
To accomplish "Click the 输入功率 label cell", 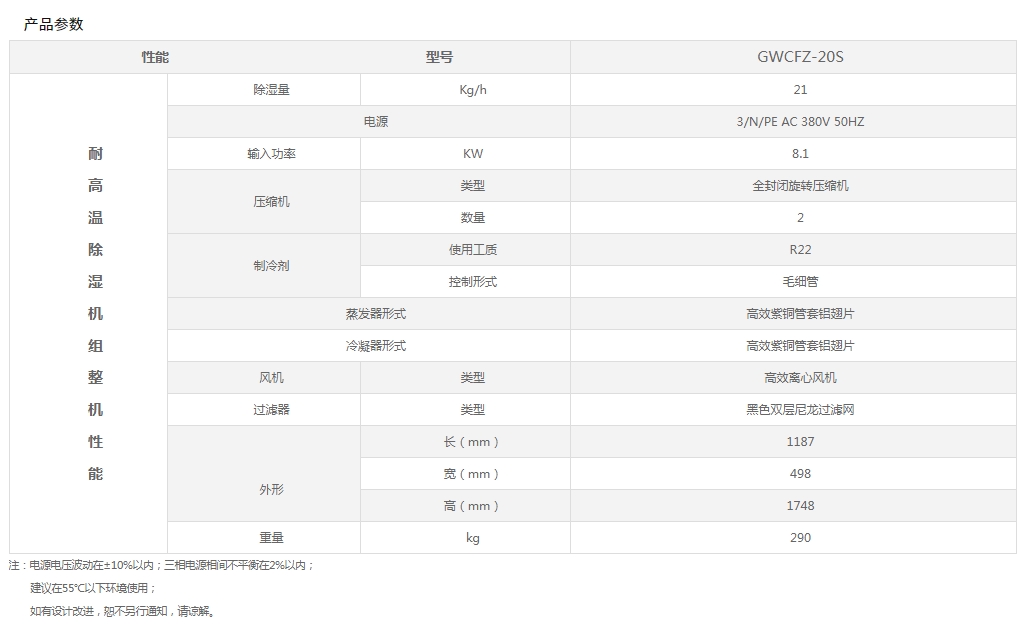I will point(271,154).
